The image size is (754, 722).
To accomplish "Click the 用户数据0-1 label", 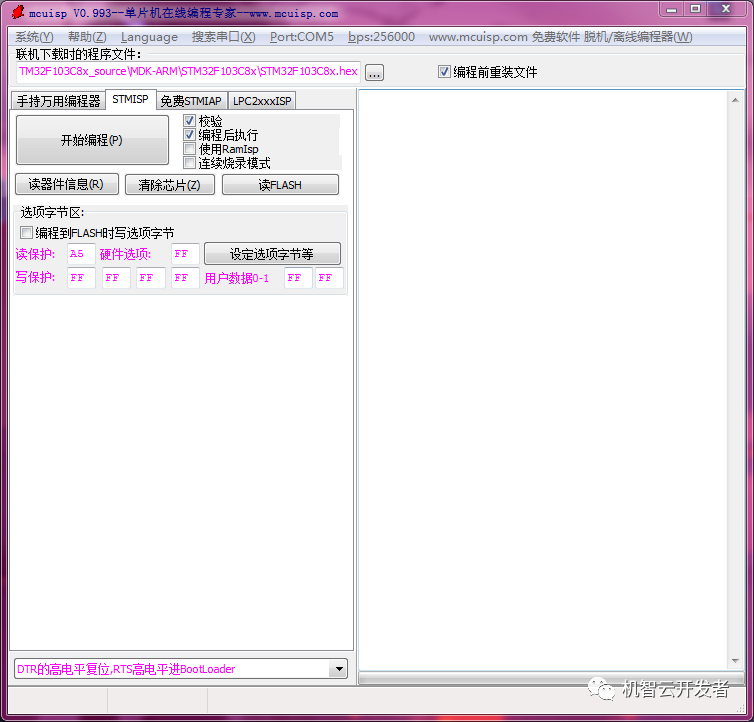I will 237,278.
